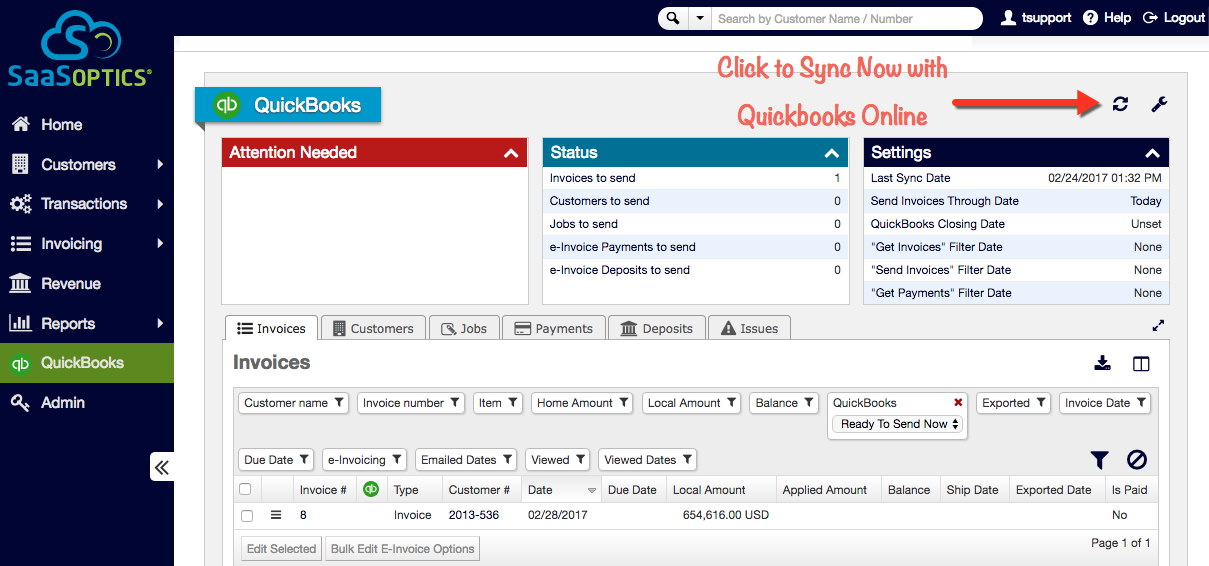
Task: Click the clear filters circle-slash icon
Action: pyautogui.click(x=1137, y=460)
